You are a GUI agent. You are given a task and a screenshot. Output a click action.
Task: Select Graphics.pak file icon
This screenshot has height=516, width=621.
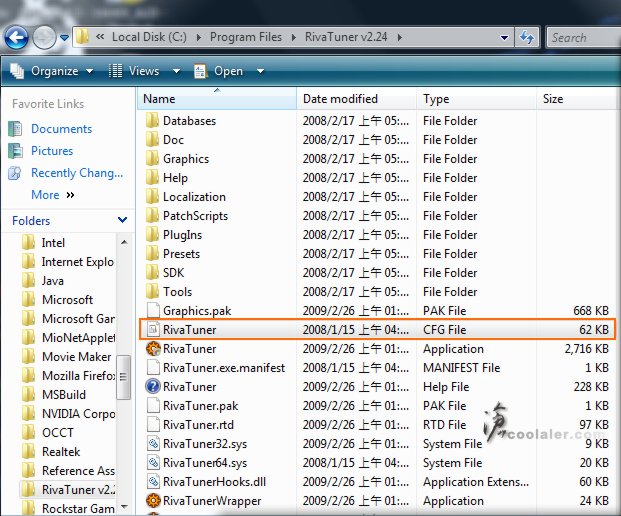153,310
